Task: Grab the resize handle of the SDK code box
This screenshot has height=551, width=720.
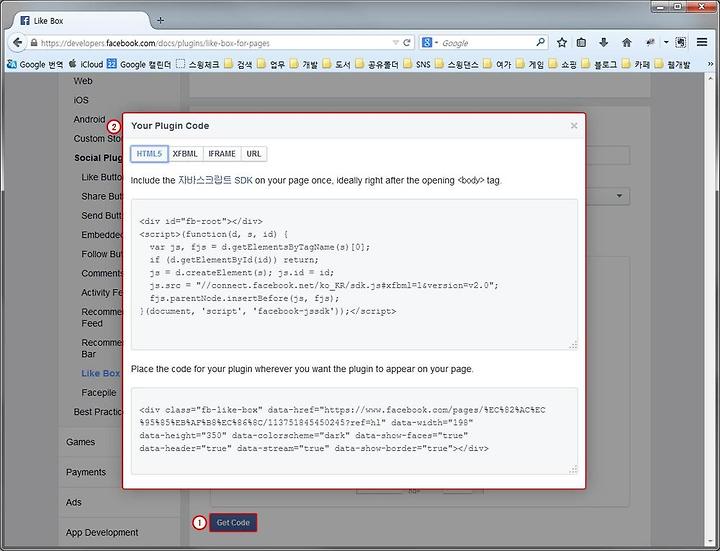Action: 573,345
